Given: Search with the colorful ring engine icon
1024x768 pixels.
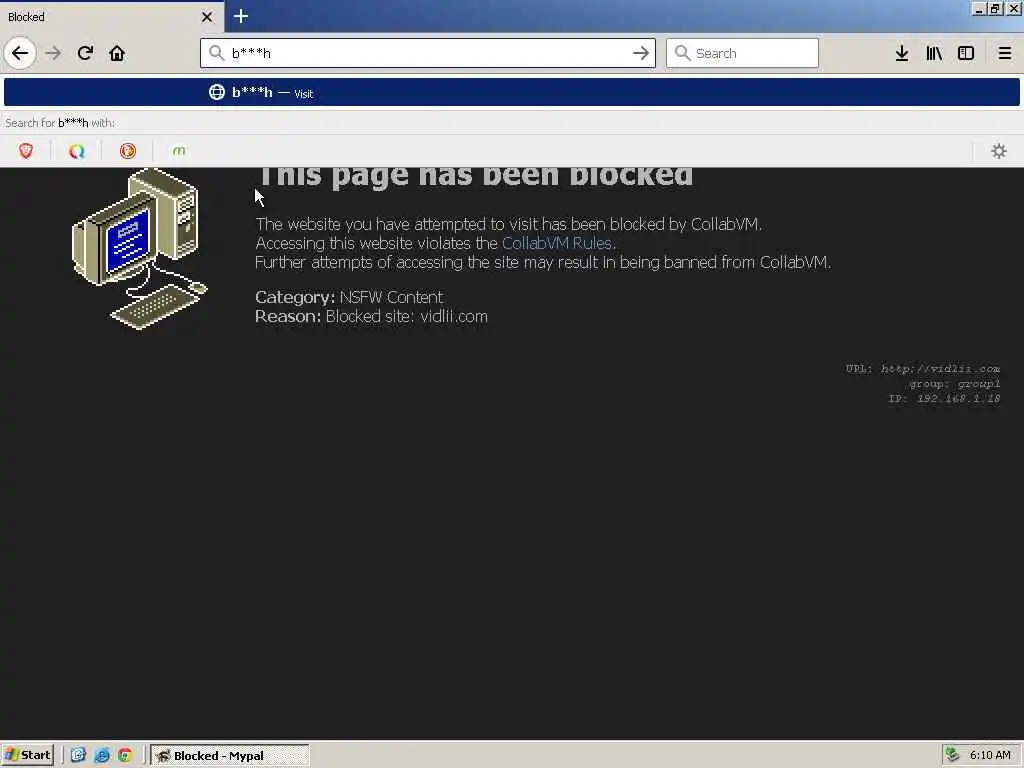Looking at the screenshot, I should [76, 151].
